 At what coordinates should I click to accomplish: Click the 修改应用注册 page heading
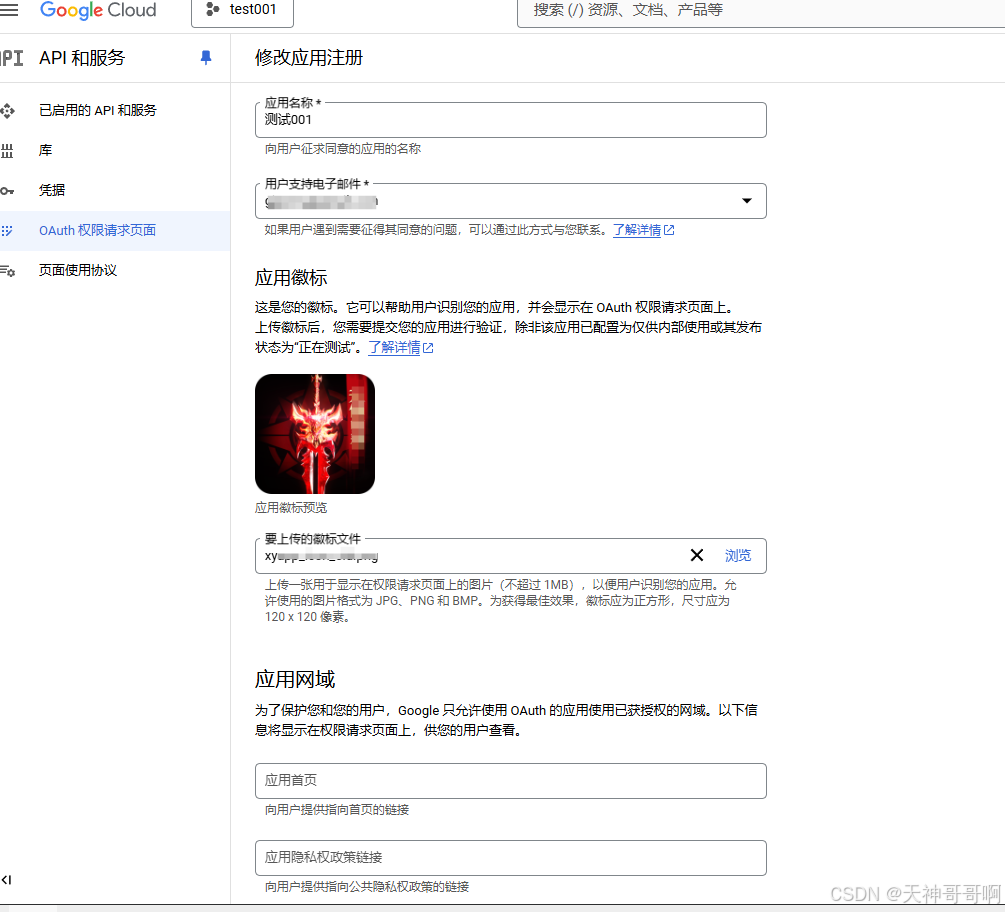tap(309, 58)
